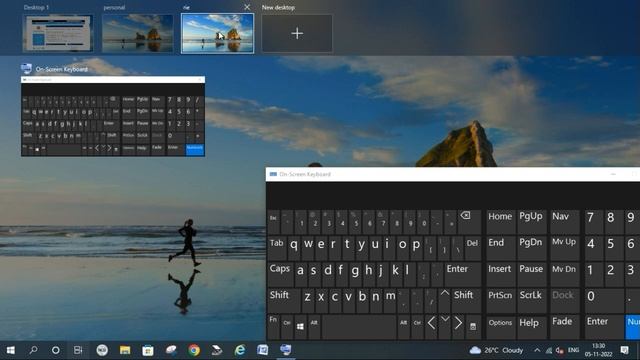Switch to the Desktop 1 virtual desktop
This screenshot has width=640, height=360.
58,33
